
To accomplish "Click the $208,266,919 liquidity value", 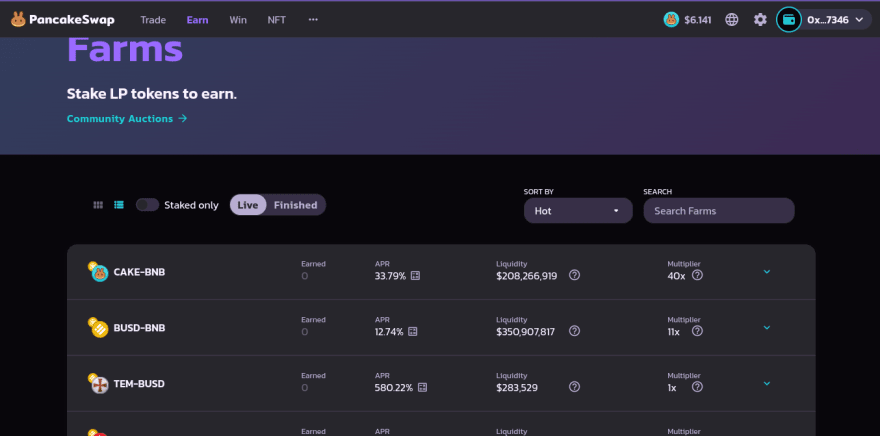I will pos(526,276).
